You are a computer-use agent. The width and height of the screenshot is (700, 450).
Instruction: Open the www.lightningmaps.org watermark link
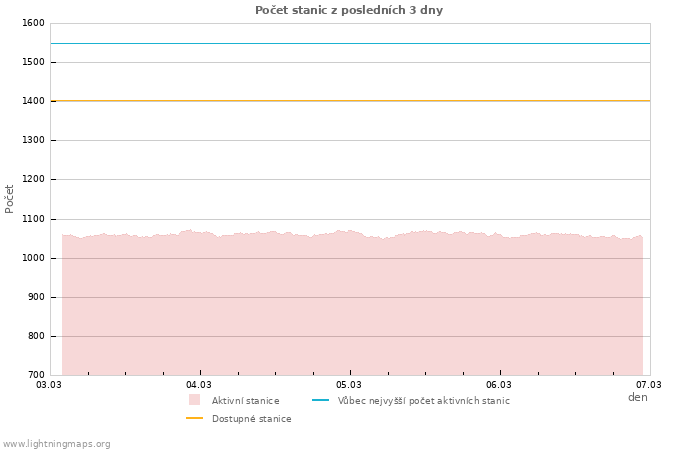point(57,444)
